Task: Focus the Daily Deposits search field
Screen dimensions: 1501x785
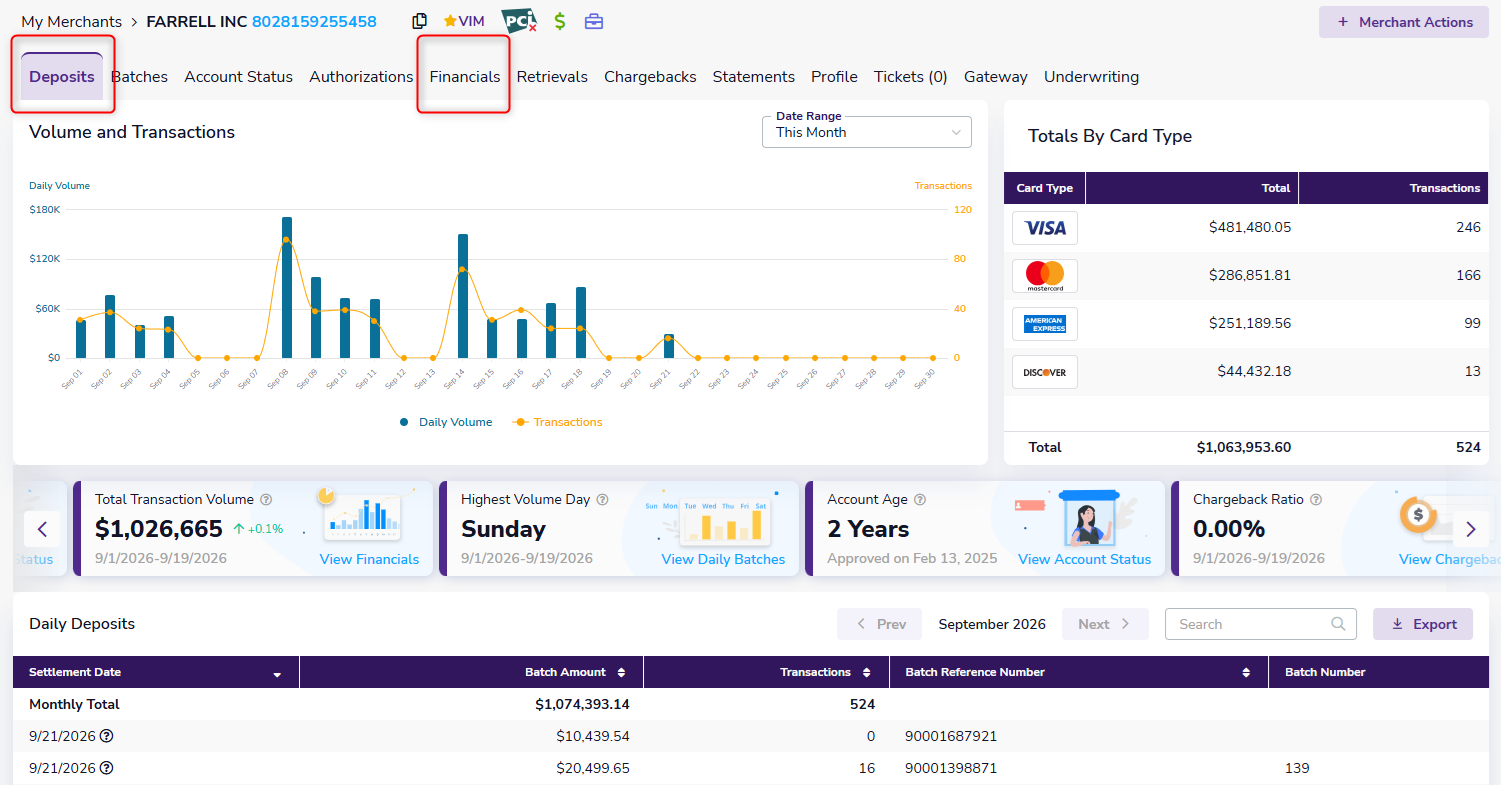Action: click(1261, 624)
